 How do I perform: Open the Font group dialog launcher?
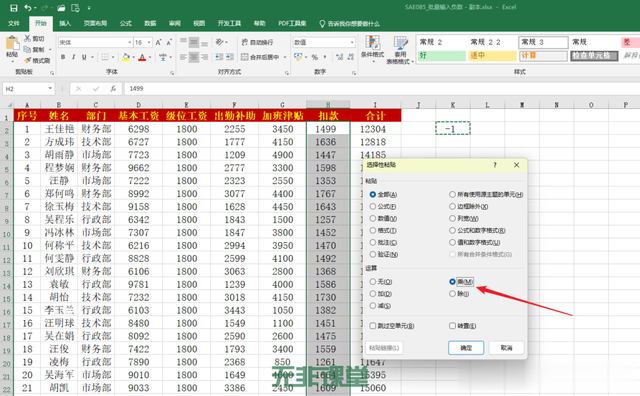pos(172,73)
